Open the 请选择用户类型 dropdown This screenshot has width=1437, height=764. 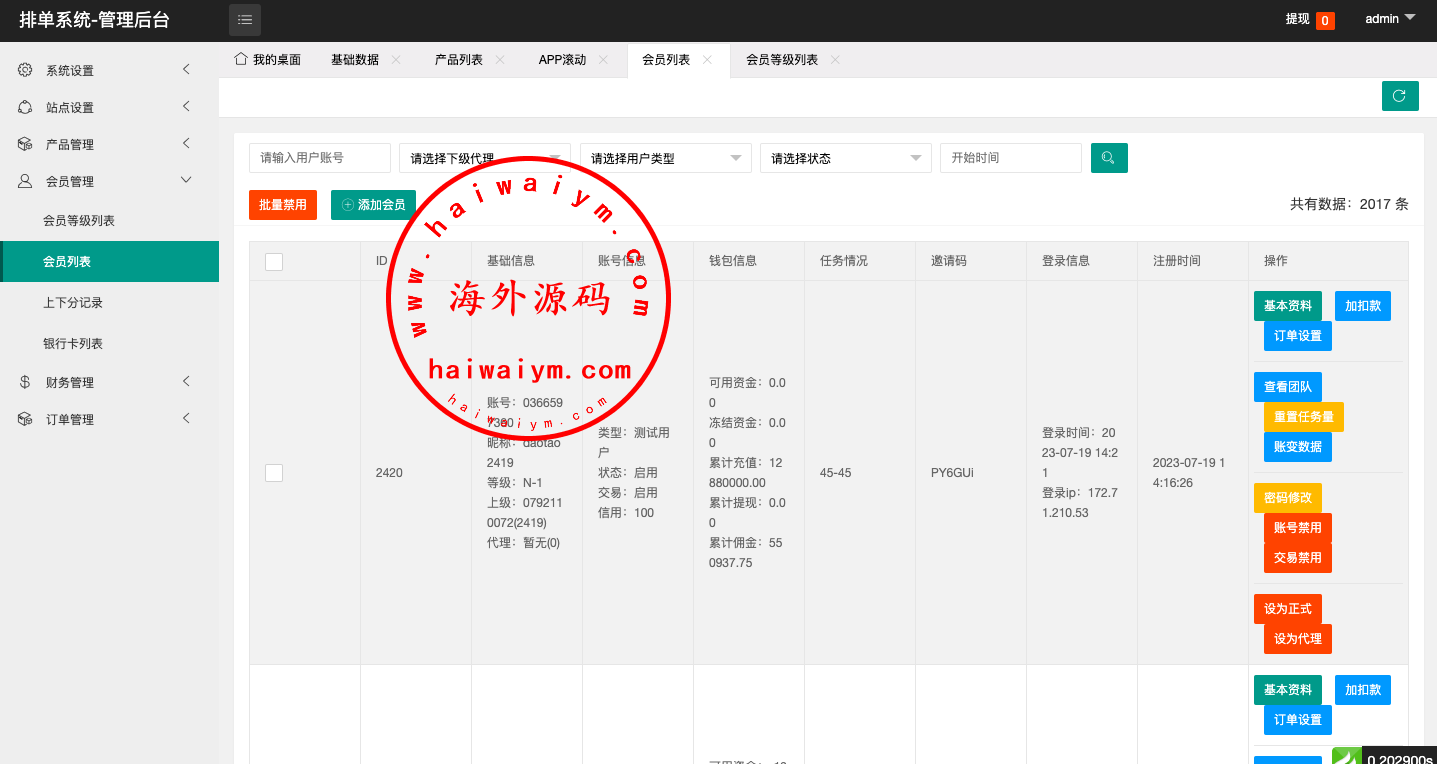click(665, 158)
